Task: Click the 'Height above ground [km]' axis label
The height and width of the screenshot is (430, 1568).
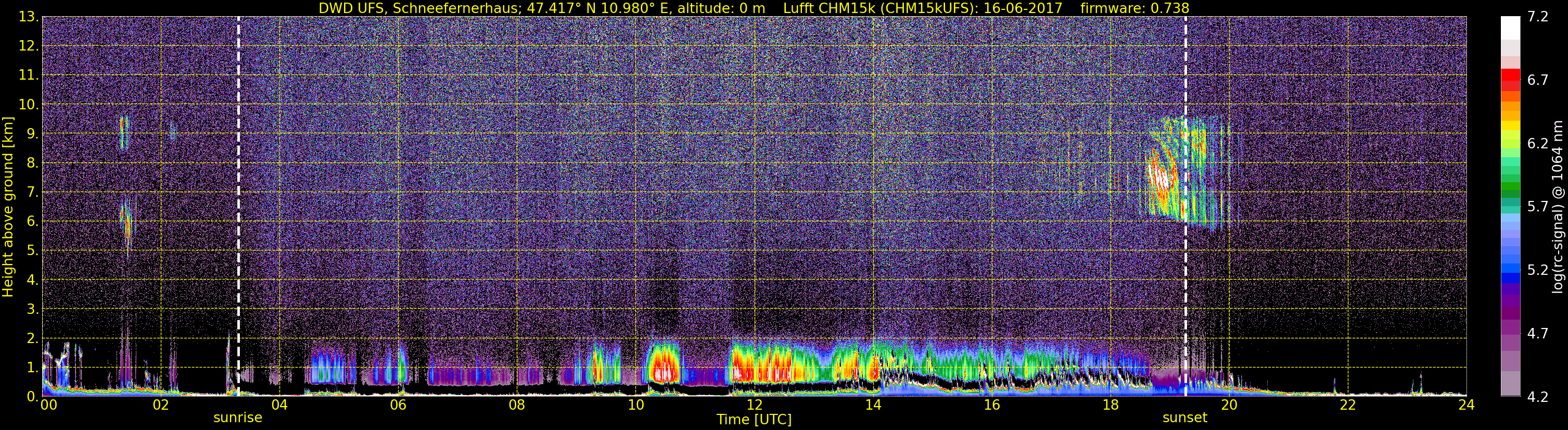Action: click(x=8, y=207)
